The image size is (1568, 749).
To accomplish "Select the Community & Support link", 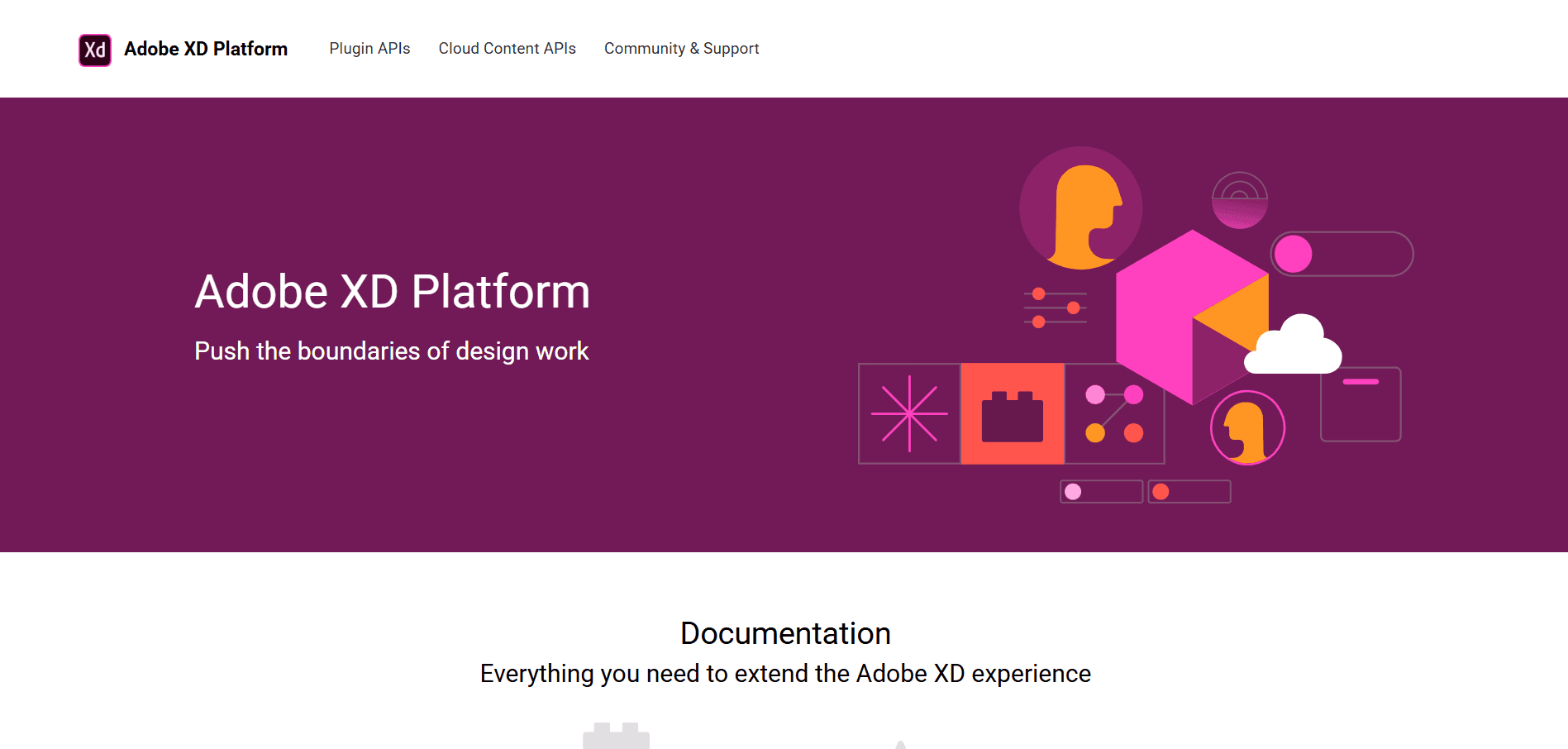I will coord(681,48).
